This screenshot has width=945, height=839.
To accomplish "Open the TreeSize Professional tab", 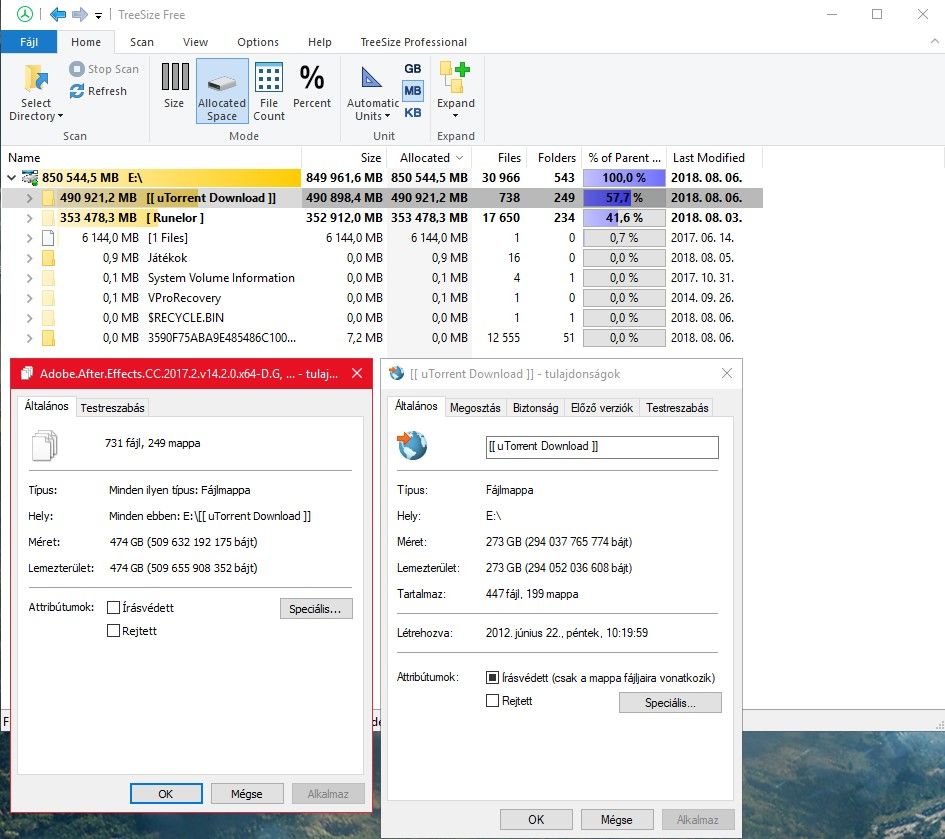I will (x=413, y=42).
